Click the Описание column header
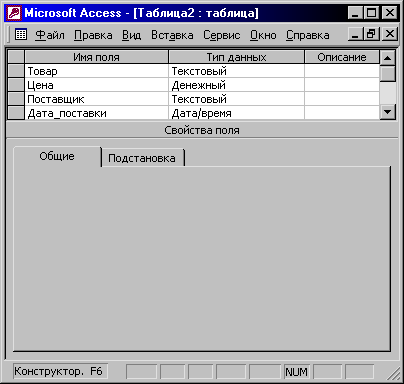Viewport: 404px width, 384px height. tap(342, 57)
